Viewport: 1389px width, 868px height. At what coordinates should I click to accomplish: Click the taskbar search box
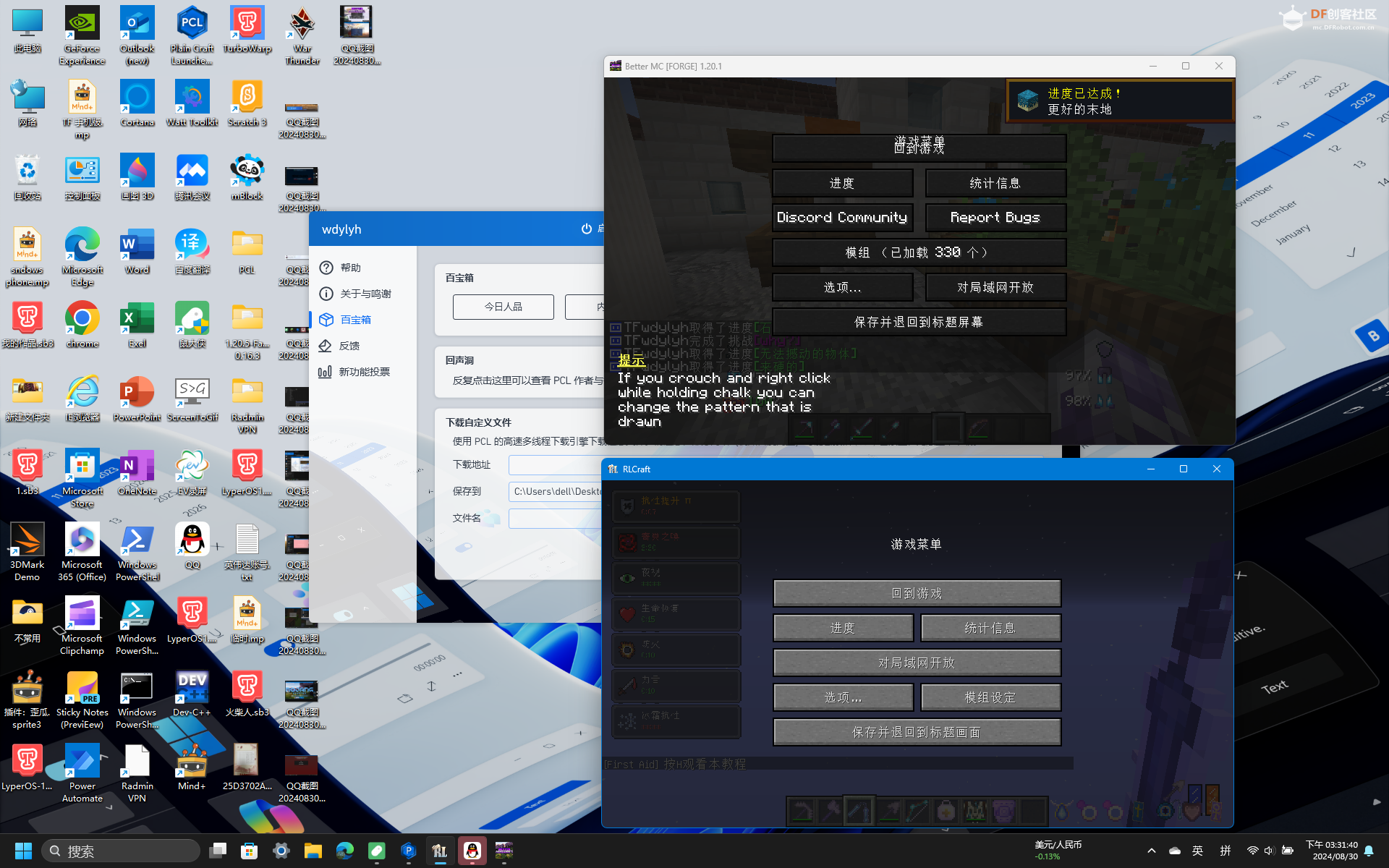pyautogui.click(x=120, y=851)
